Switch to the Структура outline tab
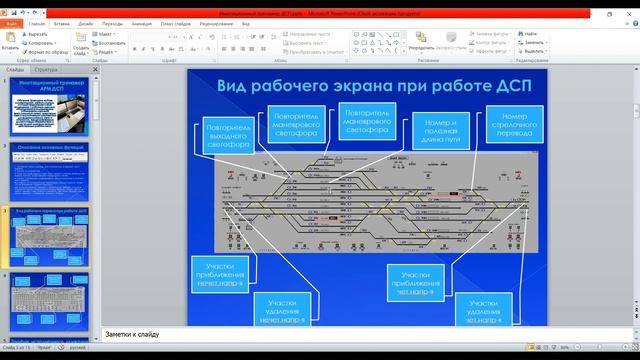 click(x=46, y=70)
